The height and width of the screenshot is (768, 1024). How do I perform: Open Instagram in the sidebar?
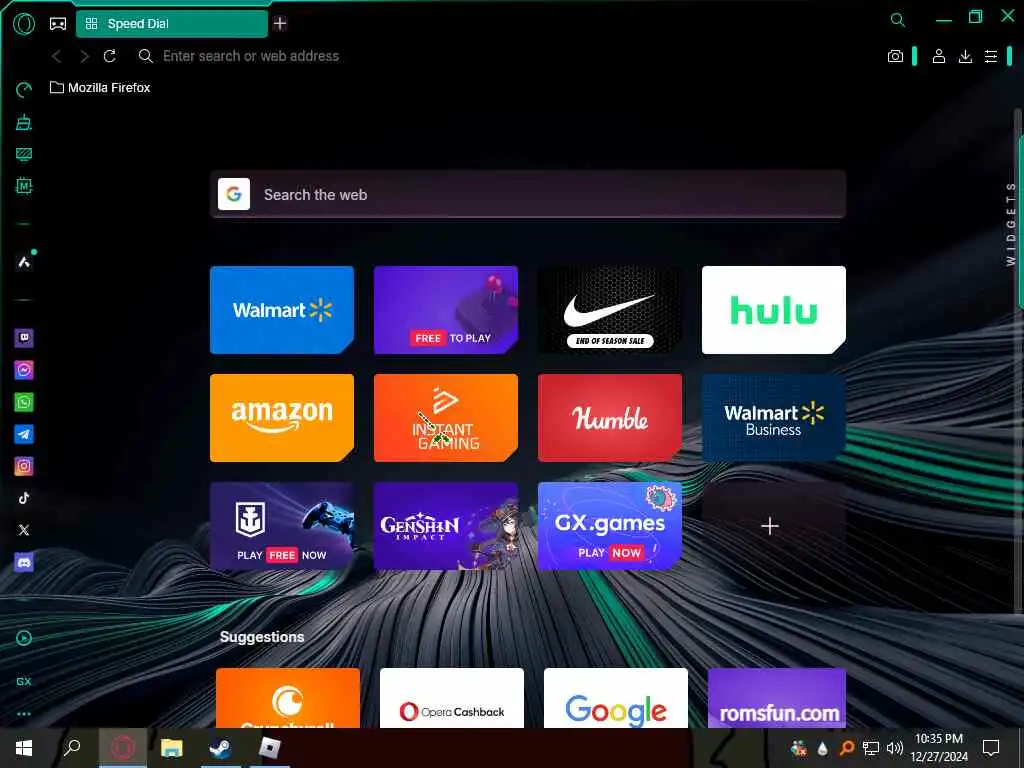[24, 466]
